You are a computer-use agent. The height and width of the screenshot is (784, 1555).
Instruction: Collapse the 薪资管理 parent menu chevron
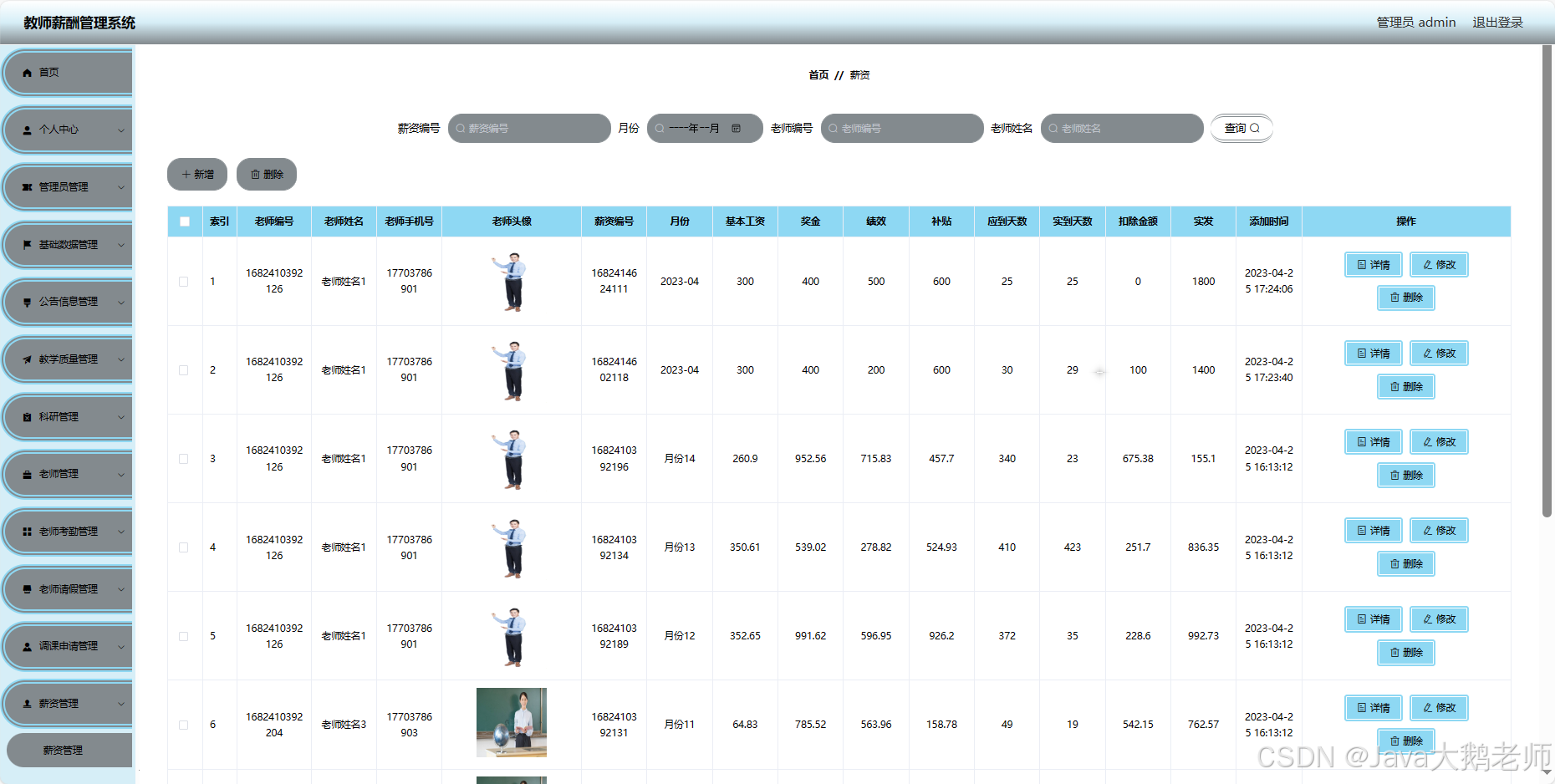(121, 704)
